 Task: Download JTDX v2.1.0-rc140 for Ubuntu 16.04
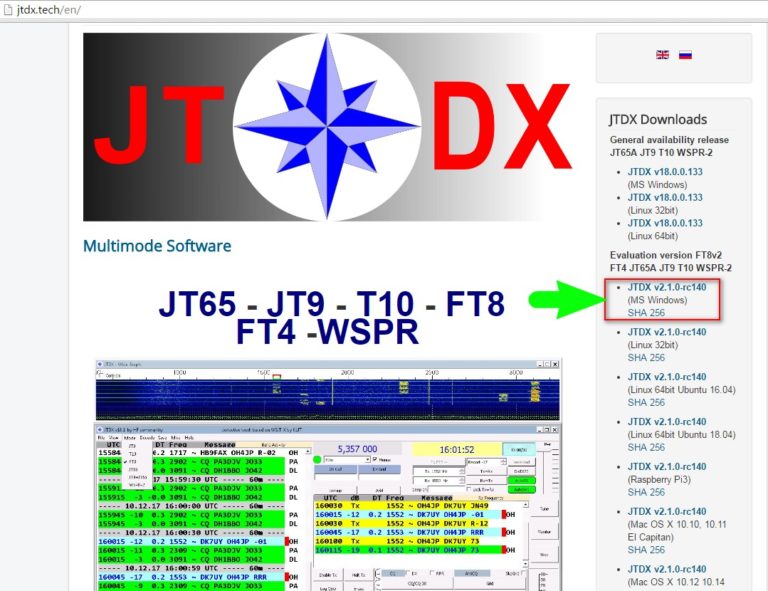click(x=667, y=377)
